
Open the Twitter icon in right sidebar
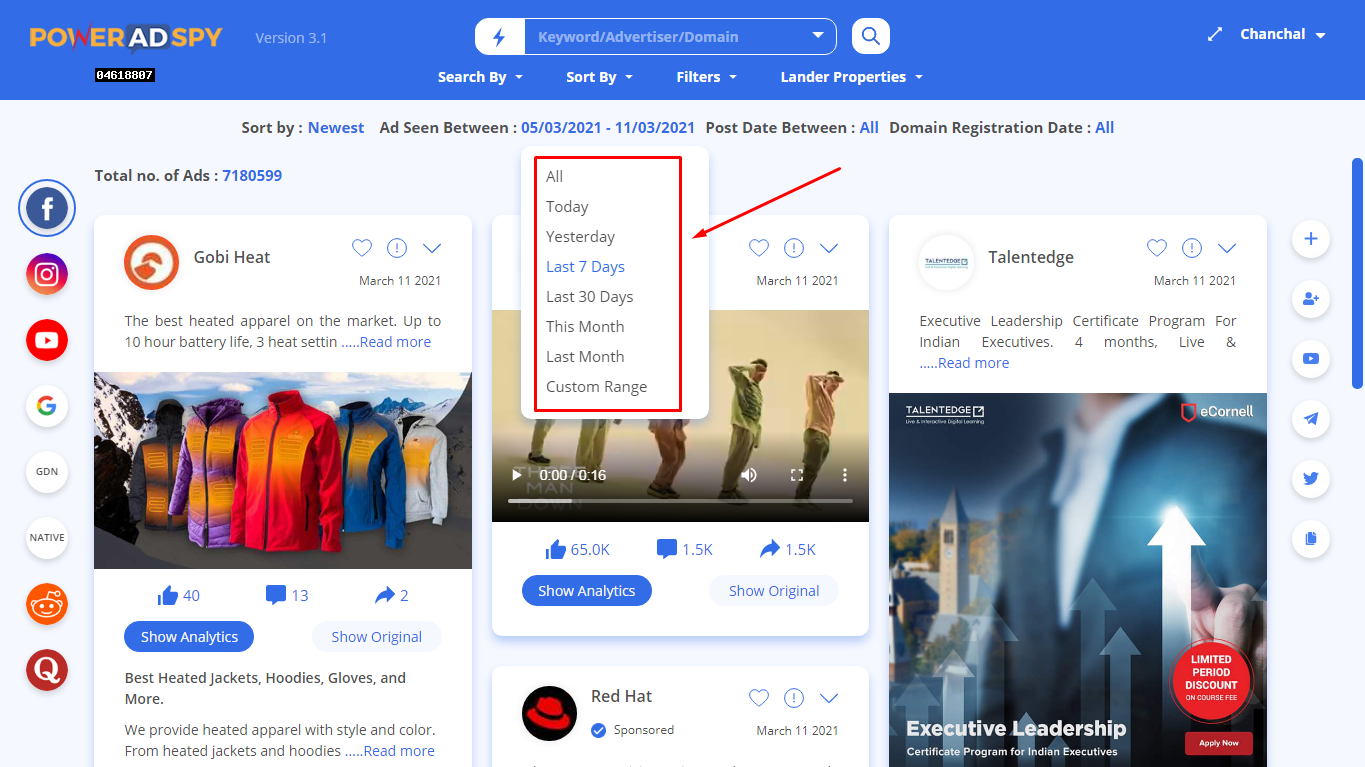[x=1311, y=479]
